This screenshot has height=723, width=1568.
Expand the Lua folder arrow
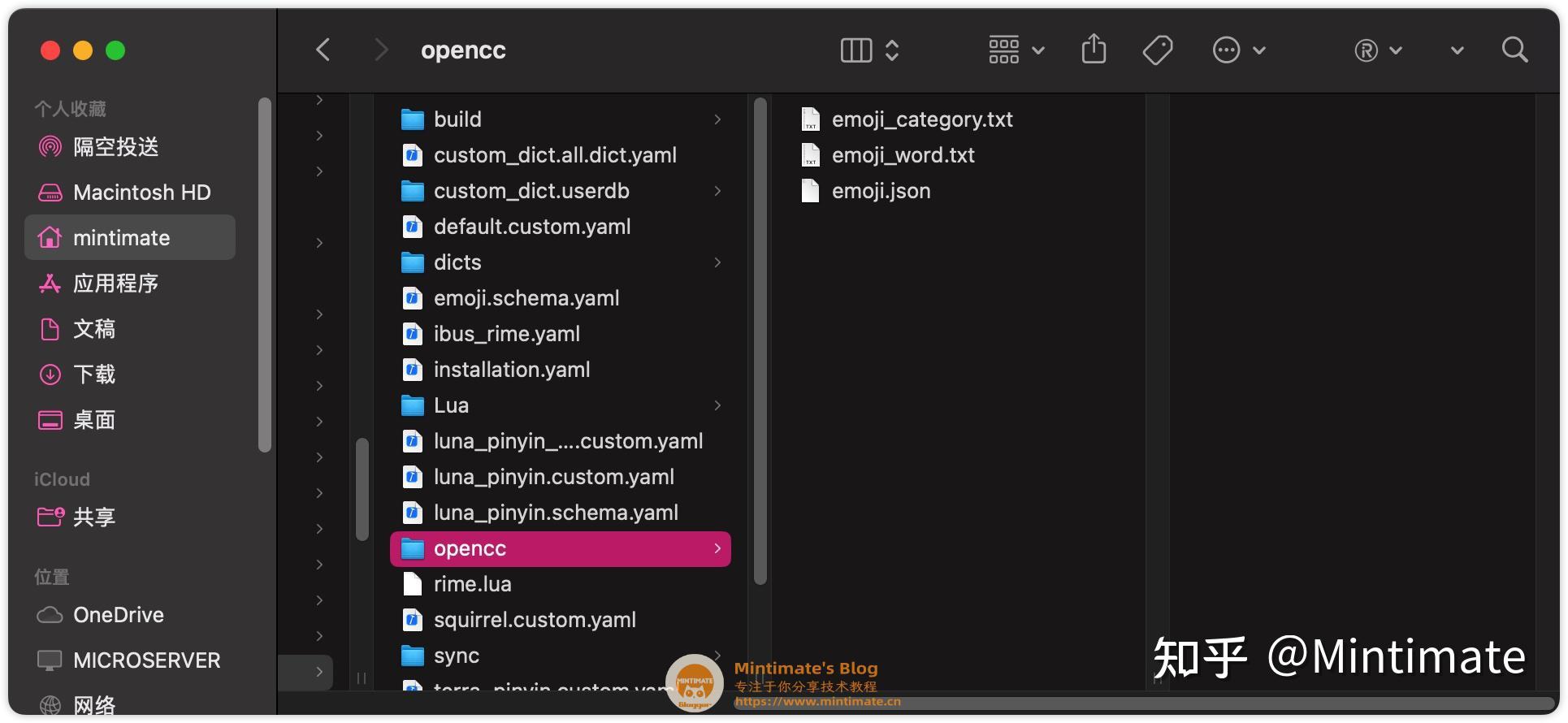(717, 405)
